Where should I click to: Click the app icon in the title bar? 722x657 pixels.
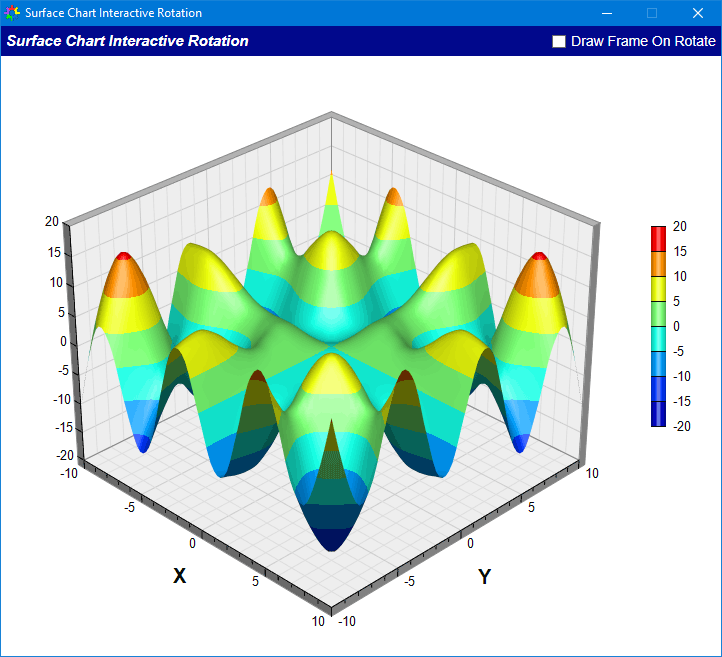click(12, 13)
